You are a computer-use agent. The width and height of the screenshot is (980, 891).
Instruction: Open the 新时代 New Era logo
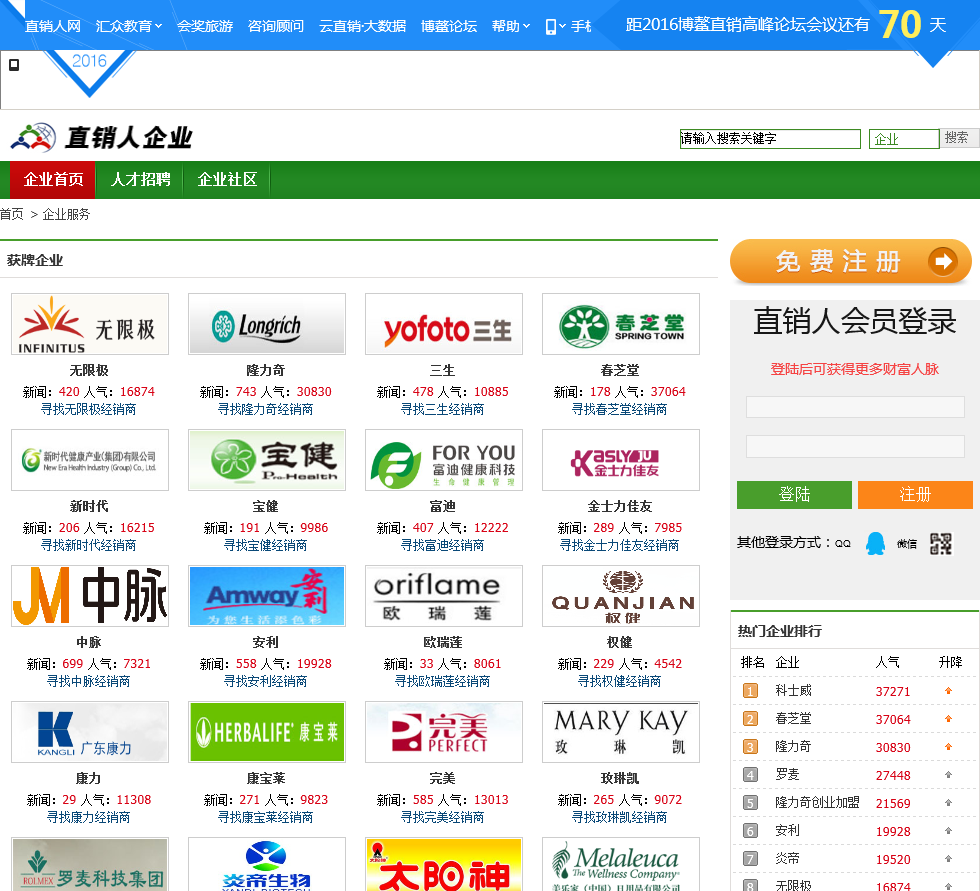coord(90,460)
